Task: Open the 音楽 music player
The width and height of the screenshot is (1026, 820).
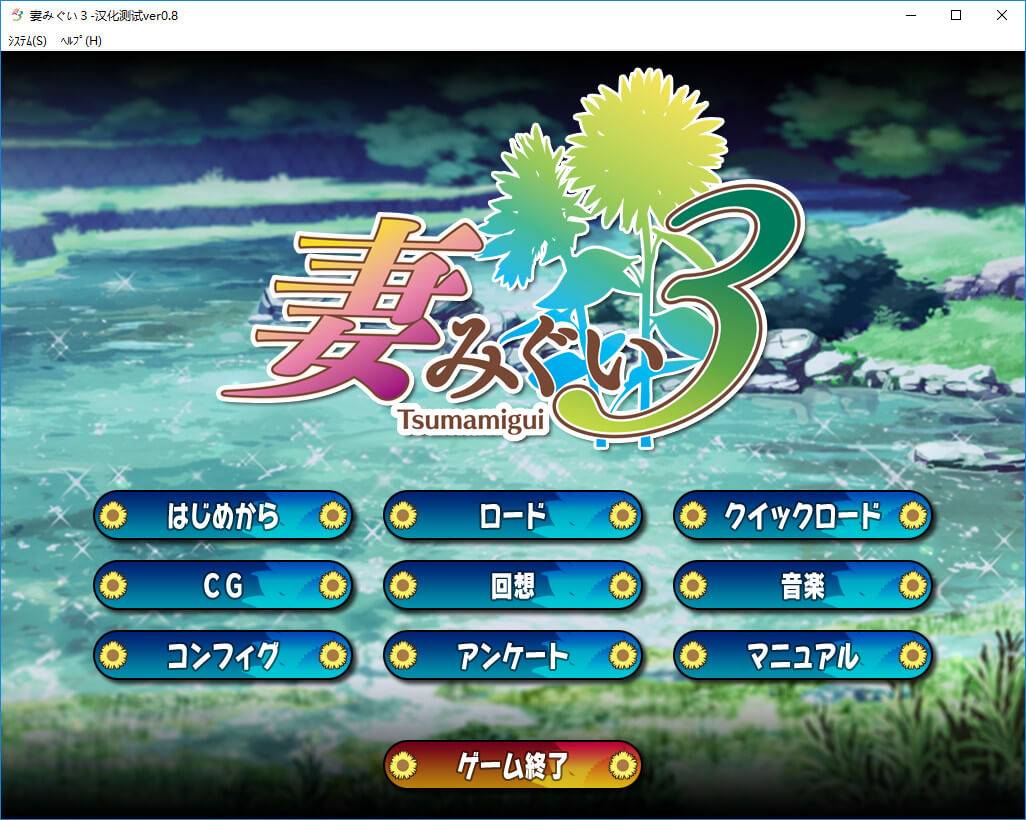Action: 803,586
